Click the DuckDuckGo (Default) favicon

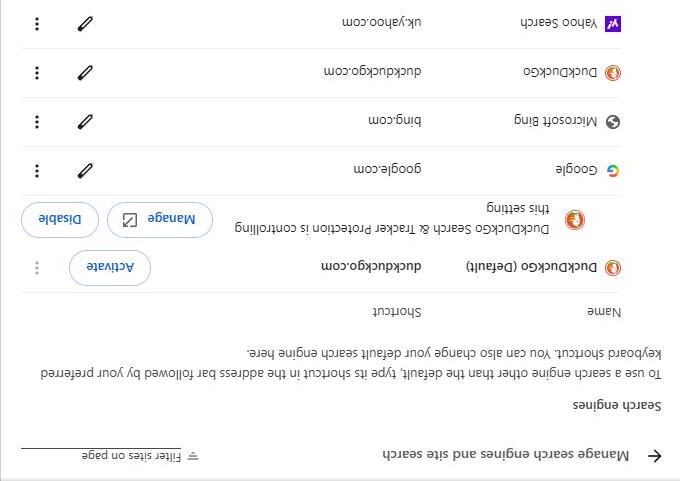(x=613, y=268)
